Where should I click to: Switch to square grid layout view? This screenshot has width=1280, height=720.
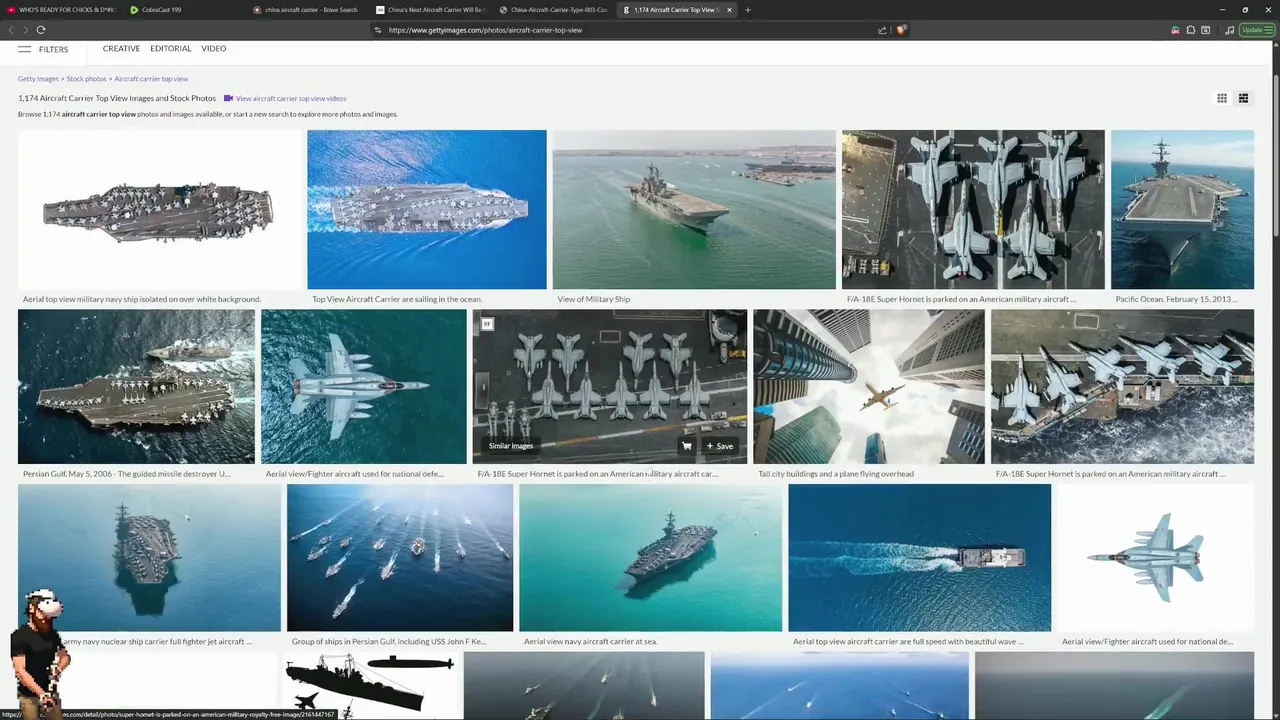coord(1222,98)
